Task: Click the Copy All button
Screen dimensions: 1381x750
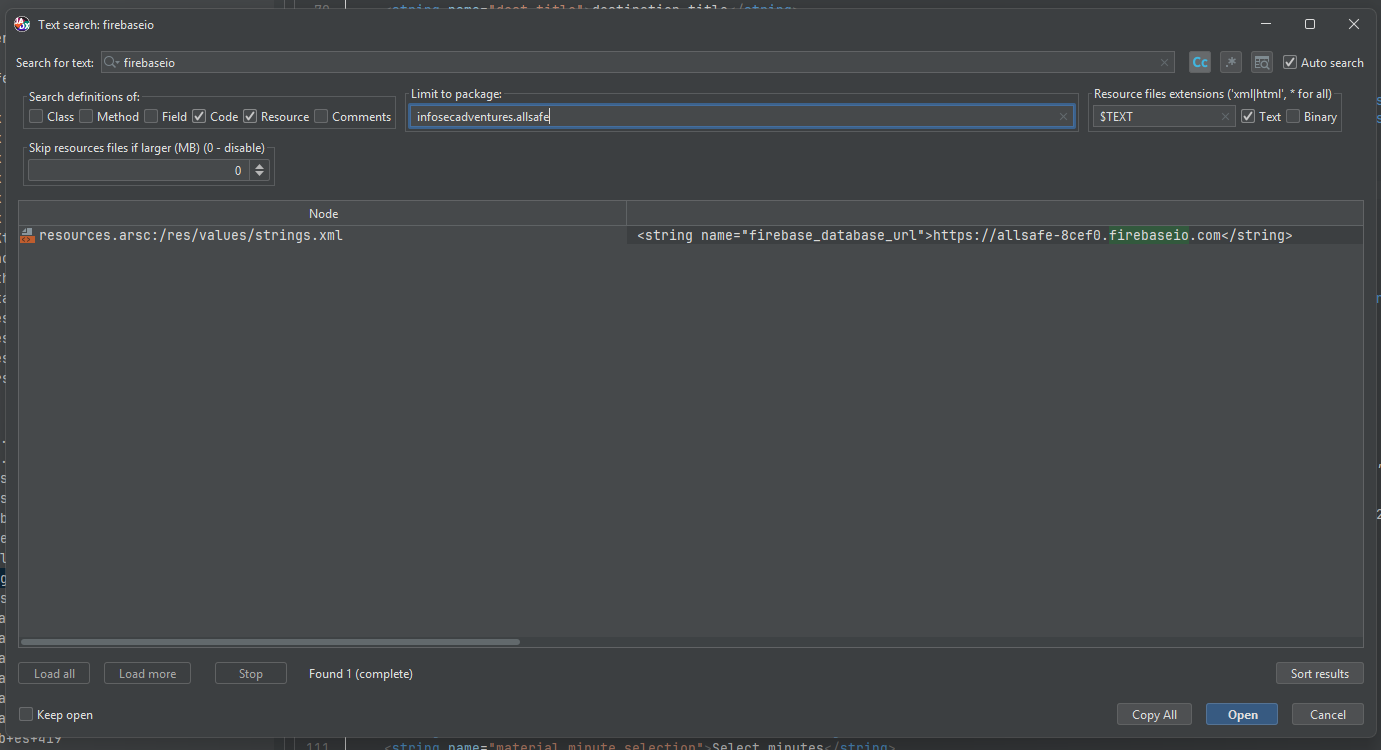Action: pyautogui.click(x=1154, y=714)
